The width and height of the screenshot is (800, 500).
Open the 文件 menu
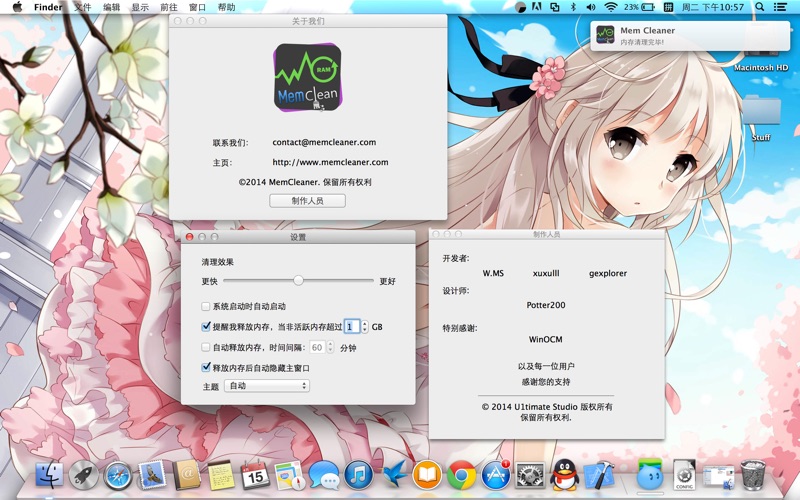coord(83,7)
